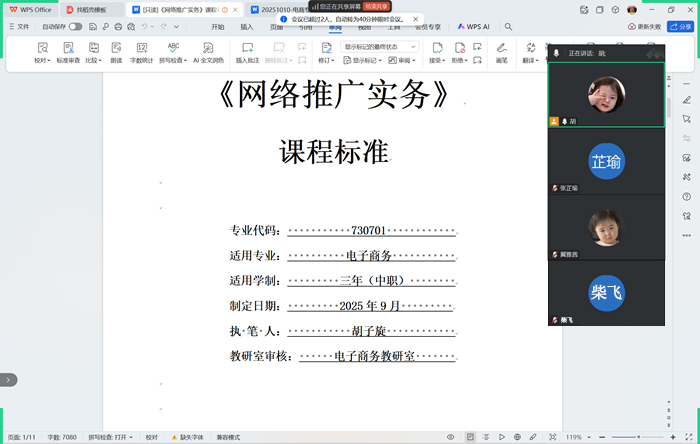Click the 字数统计 word count icon
The width and height of the screenshot is (700, 444).
(141, 52)
